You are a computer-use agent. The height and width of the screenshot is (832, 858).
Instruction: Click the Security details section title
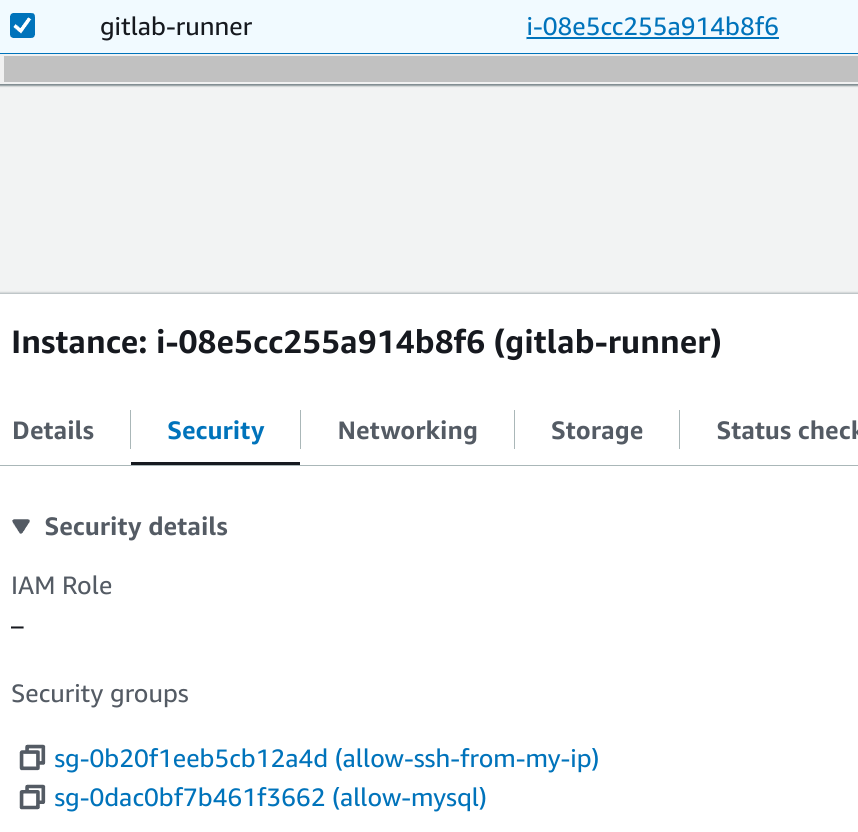coord(136,527)
